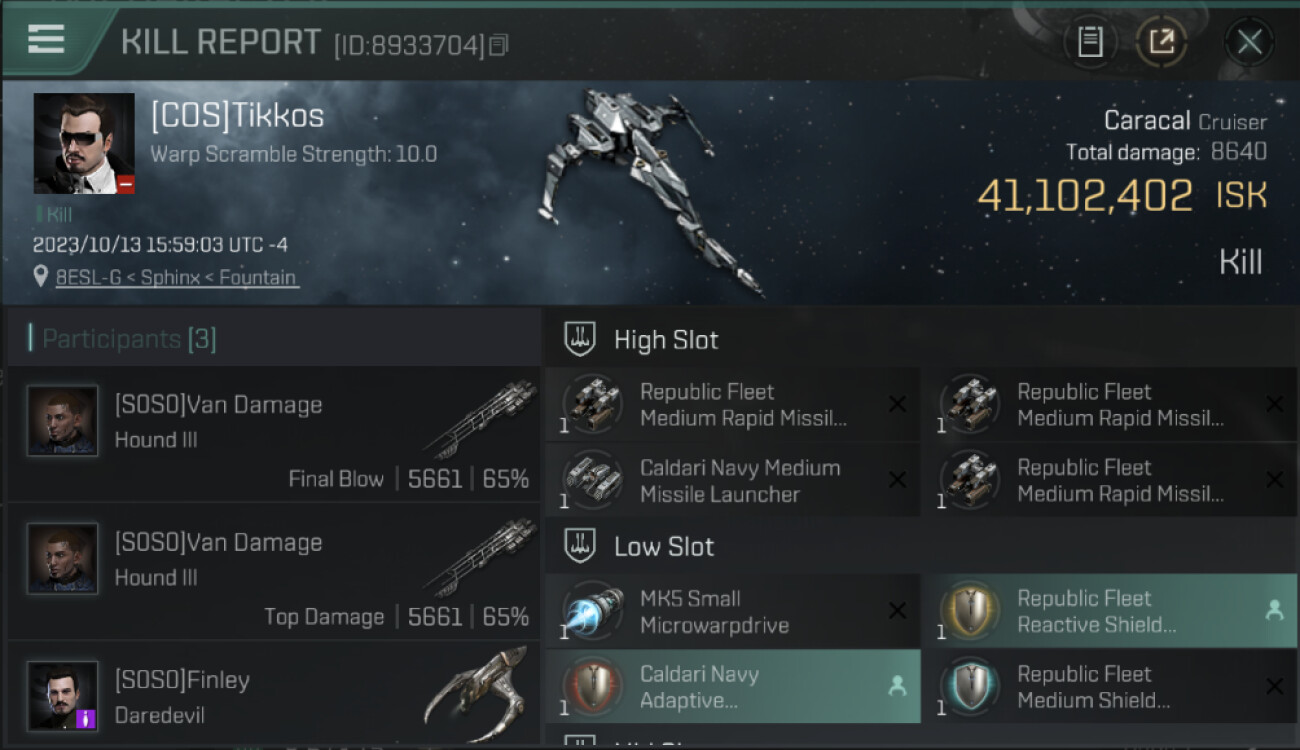Select Republic Fleet Reactive Shield module
The image size is (1300, 750).
[1109, 611]
